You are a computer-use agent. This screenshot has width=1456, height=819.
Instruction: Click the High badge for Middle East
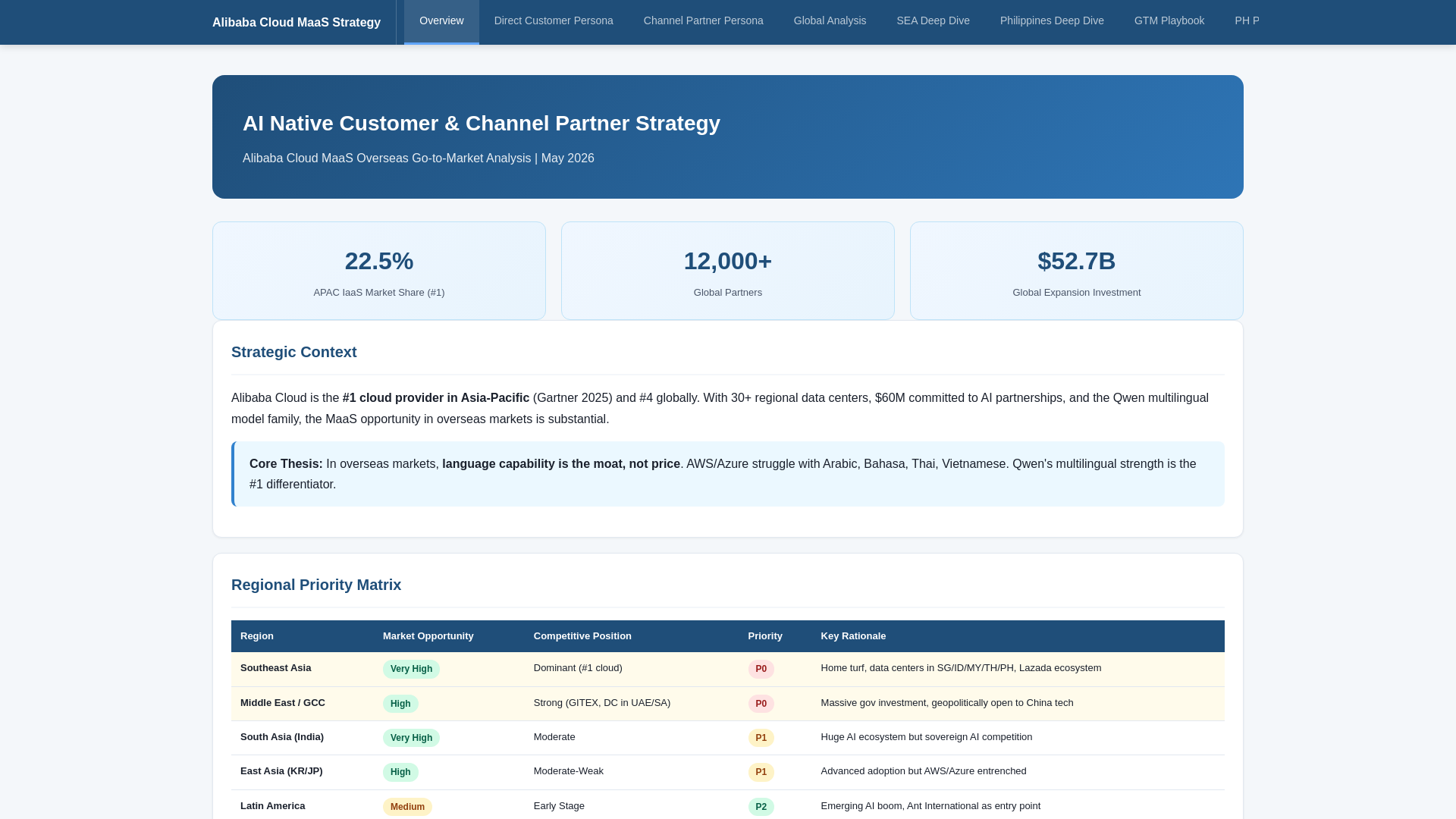point(400,704)
